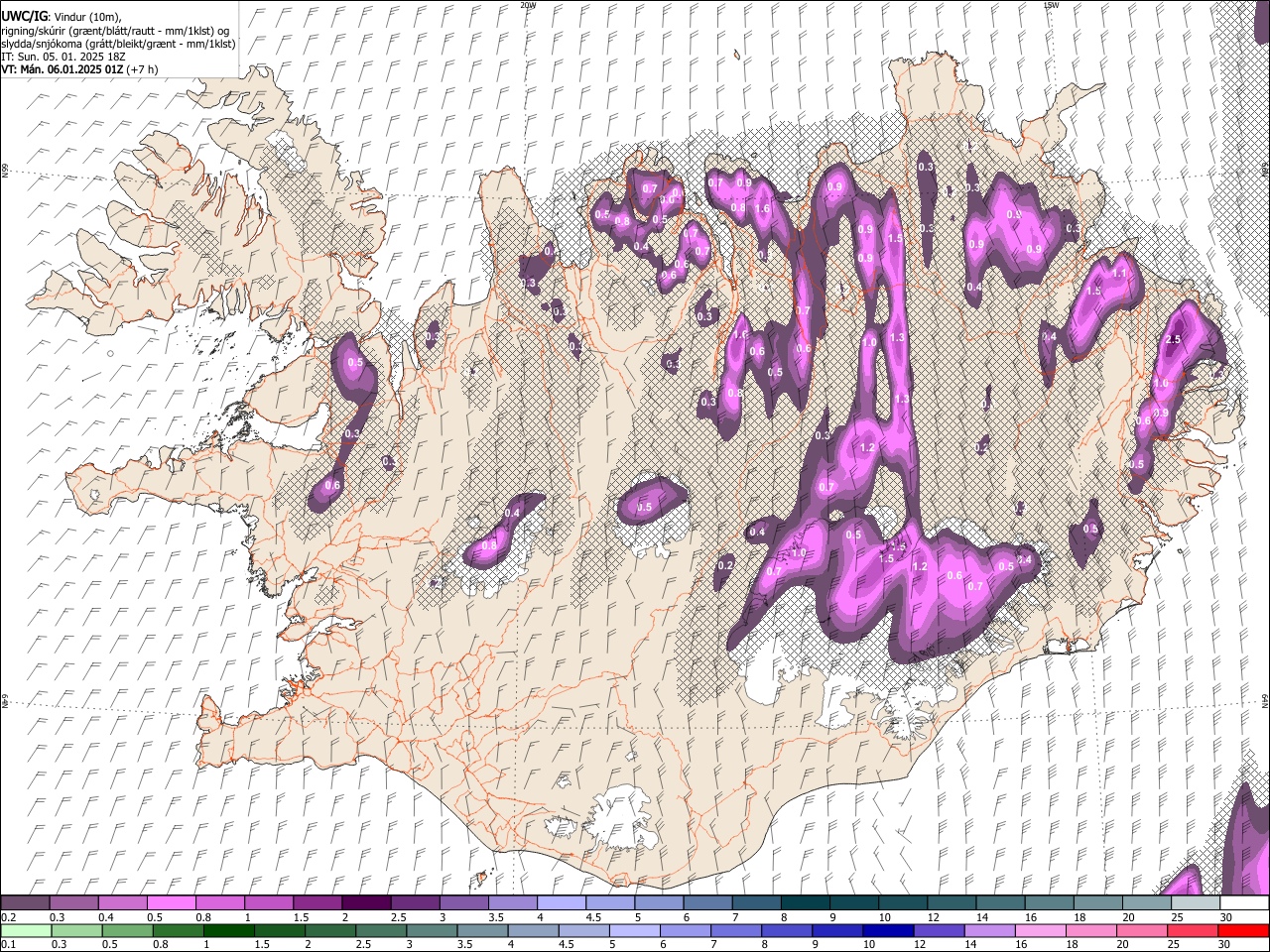Image resolution: width=1270 pixels, height=952 pixels.
Task: Click the 'VT: Mán. 06.01.2025 01Z (+7 h)' line
Action: coord(80,69)
